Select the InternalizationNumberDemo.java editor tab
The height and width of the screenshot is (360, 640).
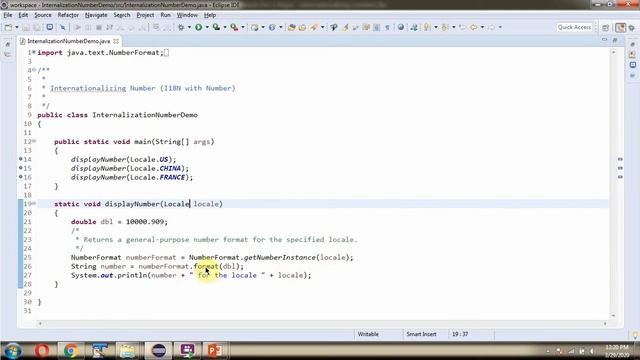coord(69,41)
